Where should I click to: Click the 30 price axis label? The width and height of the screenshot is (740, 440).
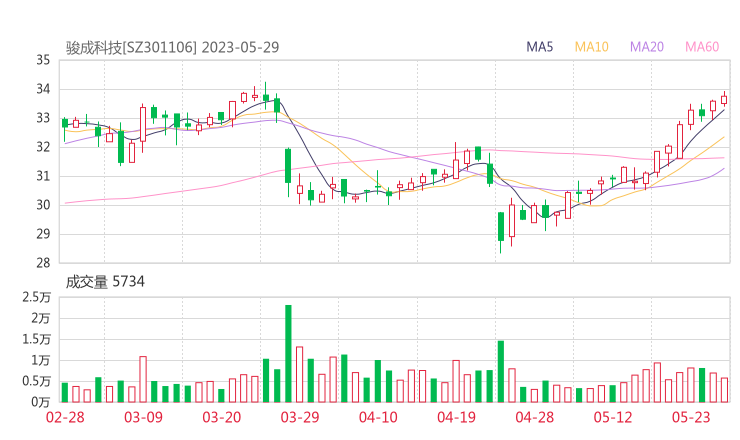43,205
